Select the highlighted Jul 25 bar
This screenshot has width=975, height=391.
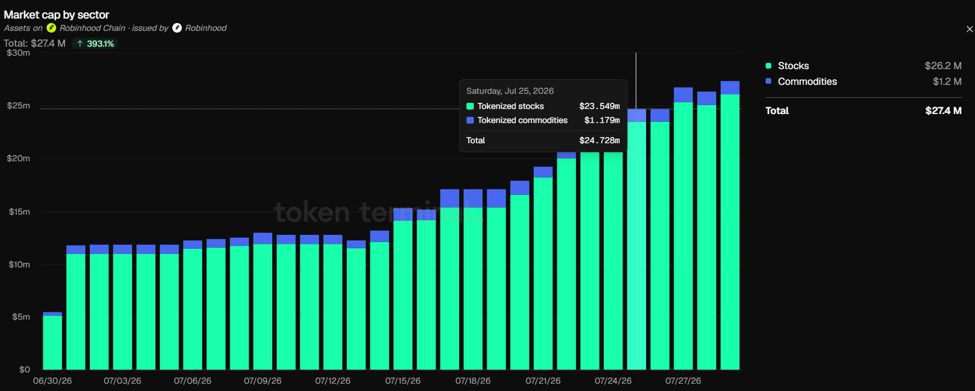[x=636, y=239]
